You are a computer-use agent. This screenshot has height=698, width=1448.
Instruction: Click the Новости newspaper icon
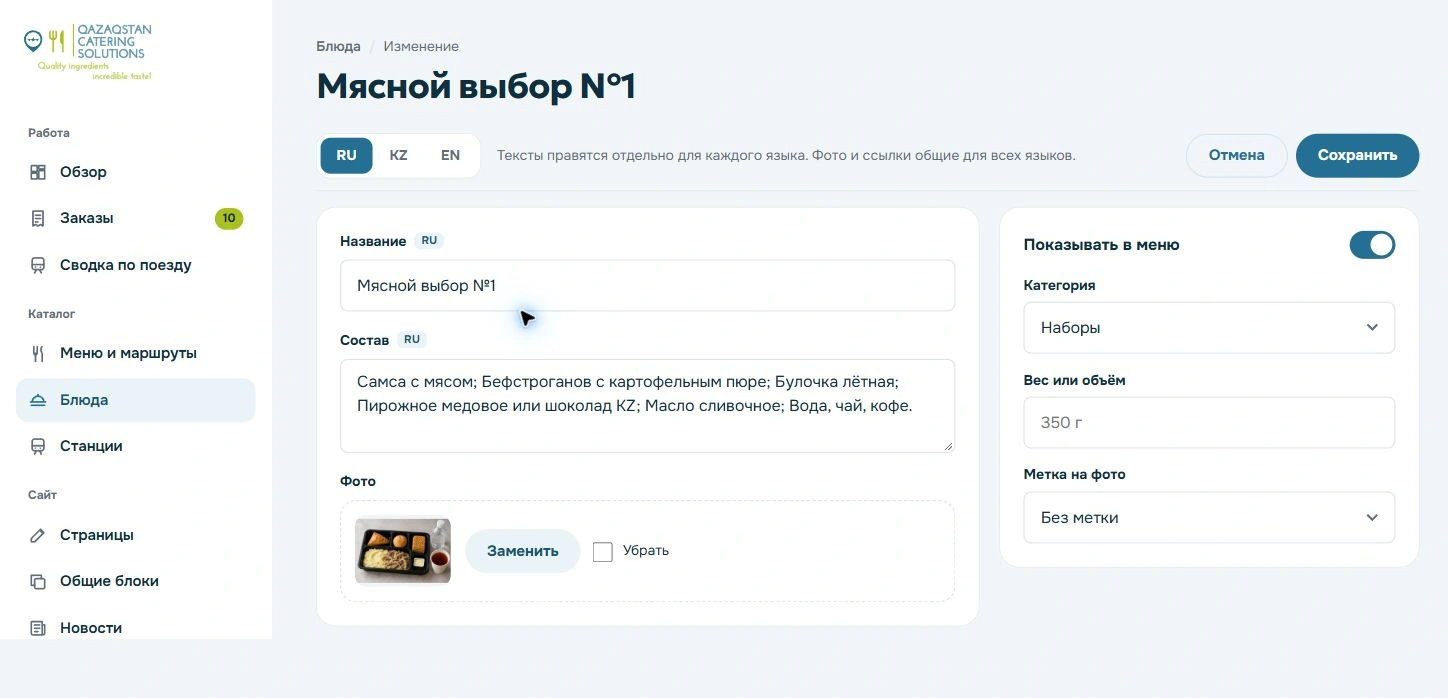click(x=38, y=628)
